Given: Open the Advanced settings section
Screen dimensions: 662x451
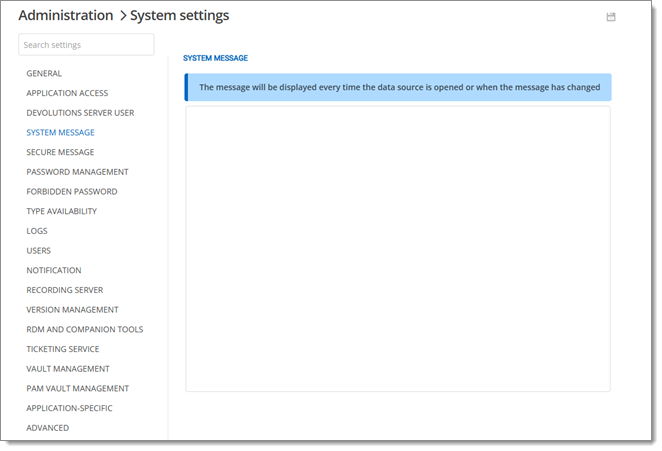Looking at the screenshot, I should click(48, 428).
